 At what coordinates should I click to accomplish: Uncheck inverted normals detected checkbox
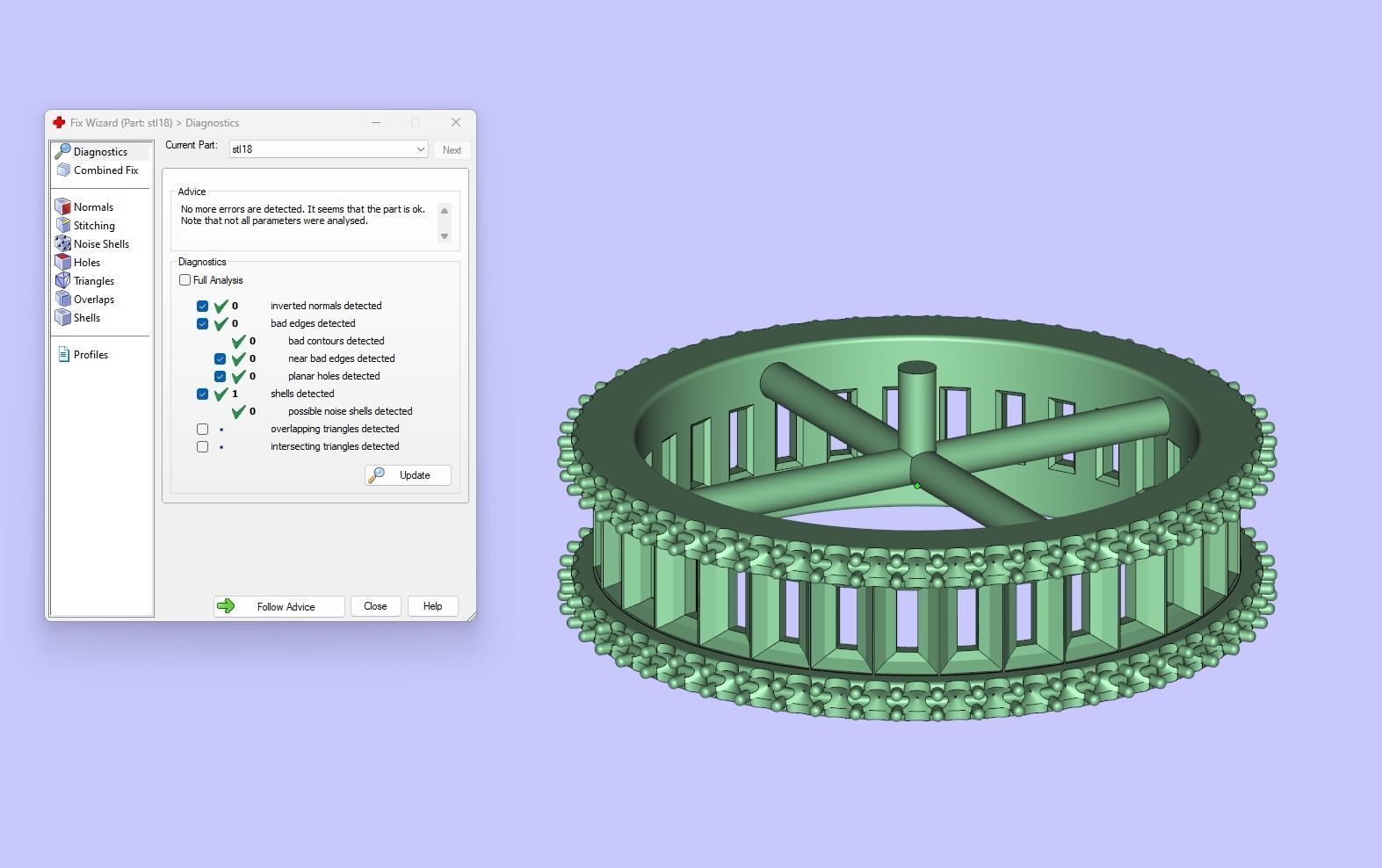pos(202,306)
